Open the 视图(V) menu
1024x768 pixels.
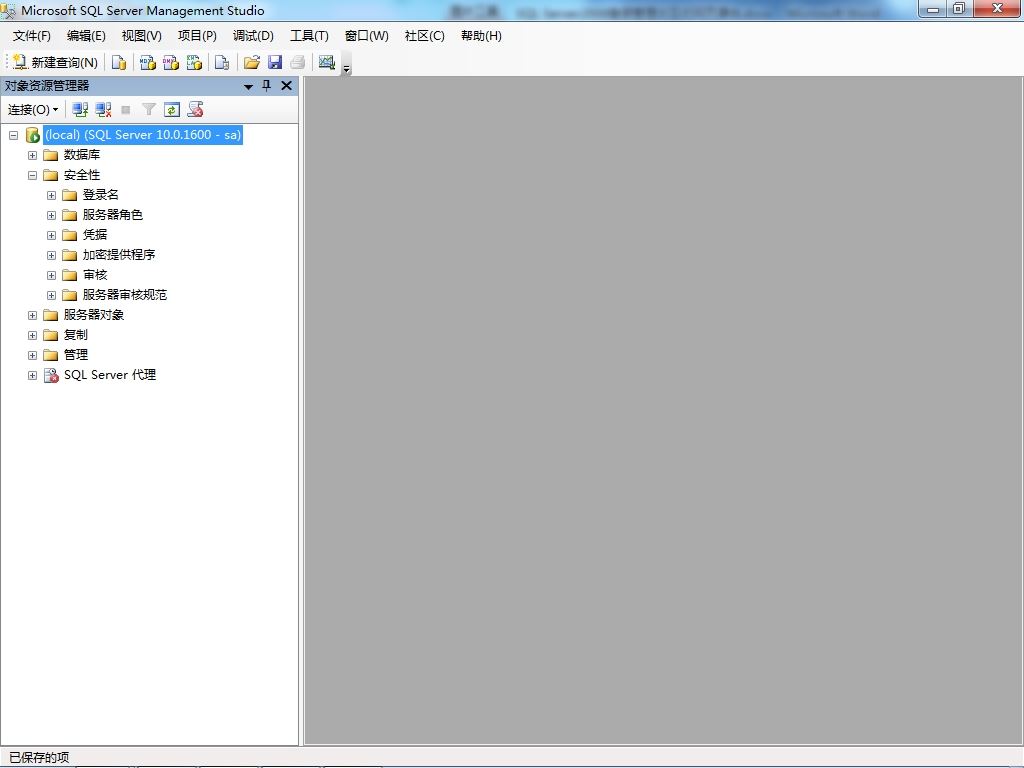pyautogui.click(x=142, y=36)
